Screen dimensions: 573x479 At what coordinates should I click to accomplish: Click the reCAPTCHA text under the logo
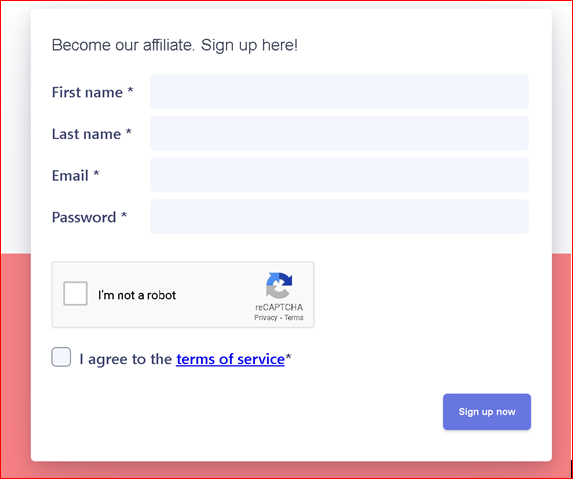279,307
